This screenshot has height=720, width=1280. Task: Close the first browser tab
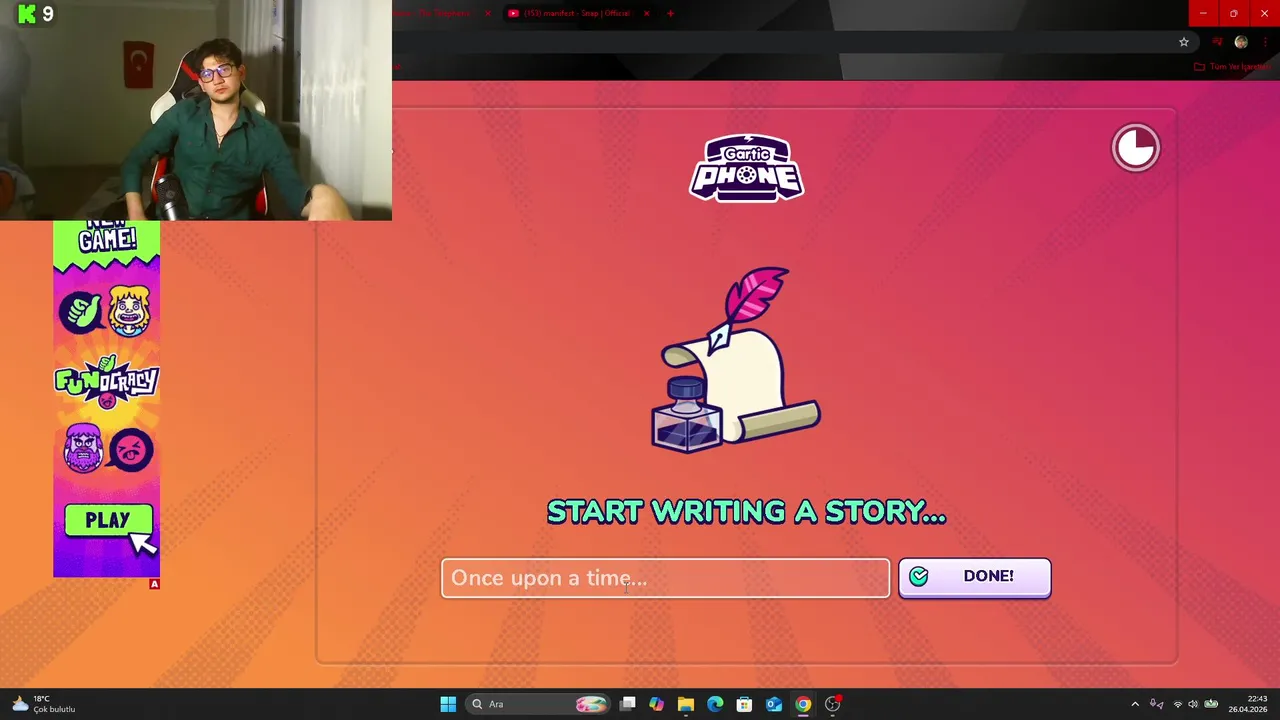[x=488, y=13]
